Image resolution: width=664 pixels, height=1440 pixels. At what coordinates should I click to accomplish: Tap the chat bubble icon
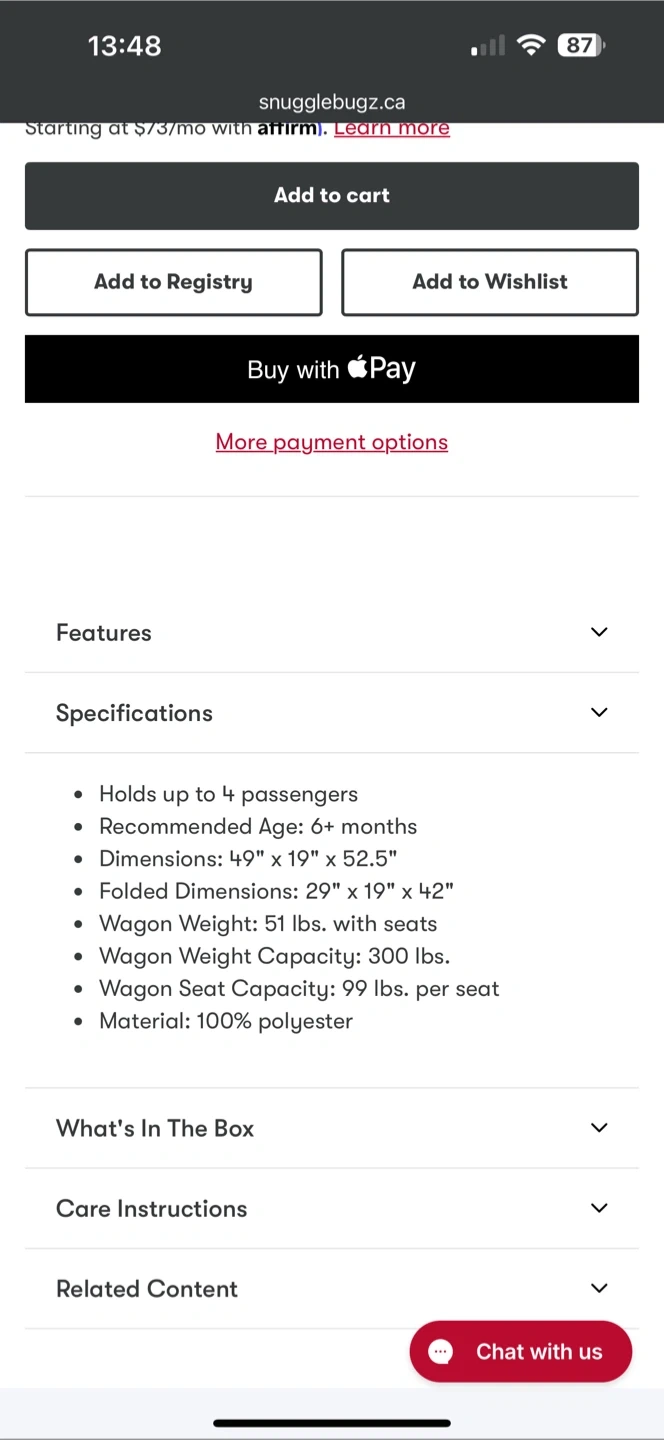441,1352
